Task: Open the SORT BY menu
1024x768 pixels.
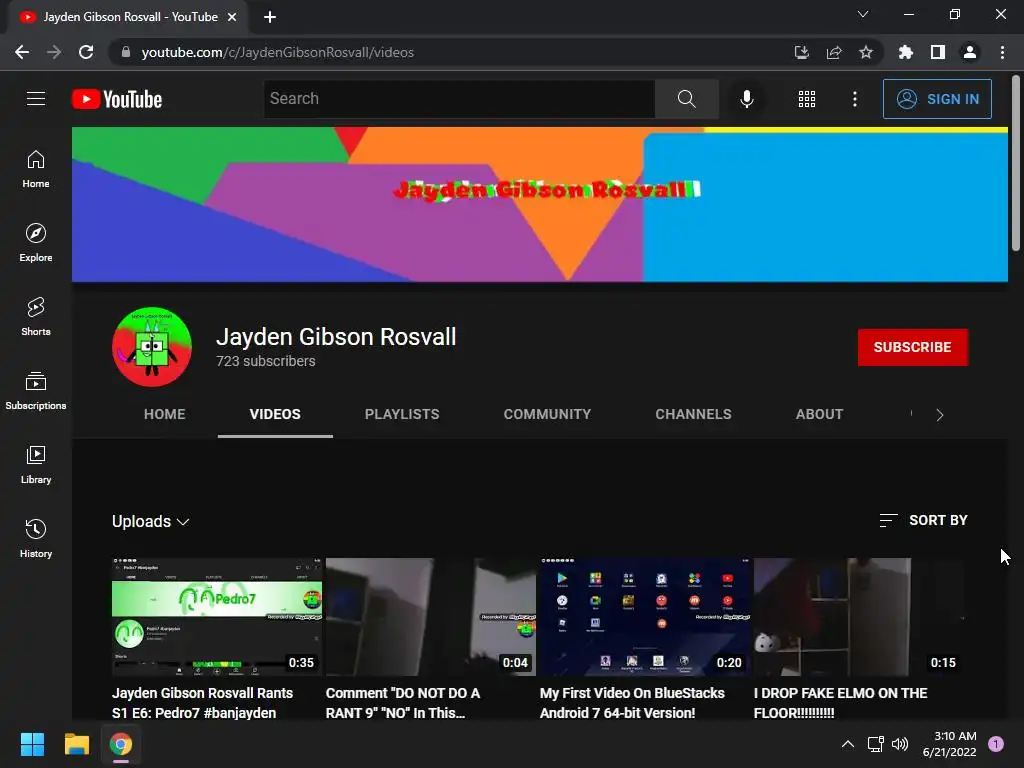Action: 923,520
